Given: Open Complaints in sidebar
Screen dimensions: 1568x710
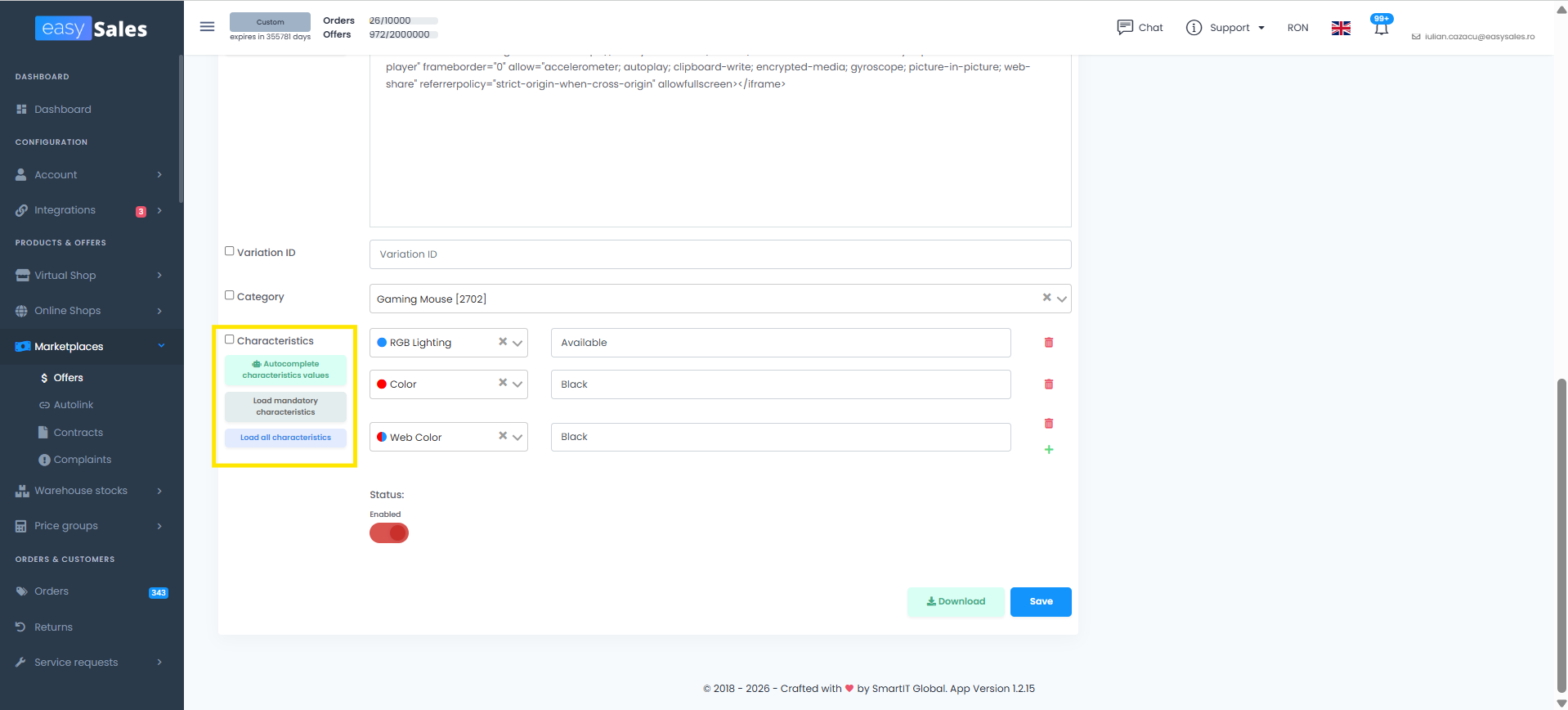Looking at the screenshot, I should point(82,460).
